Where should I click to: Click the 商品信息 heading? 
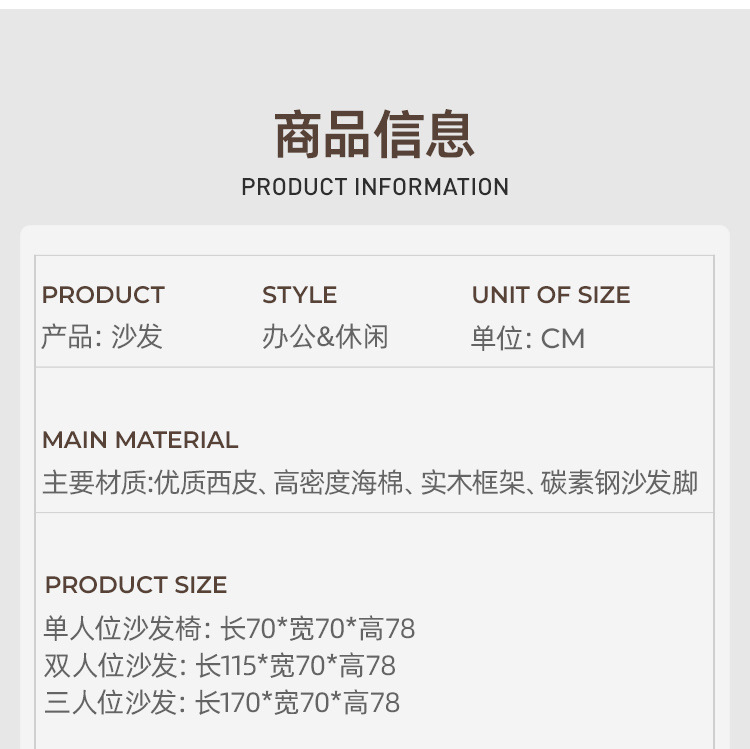[x=374, y=135]
